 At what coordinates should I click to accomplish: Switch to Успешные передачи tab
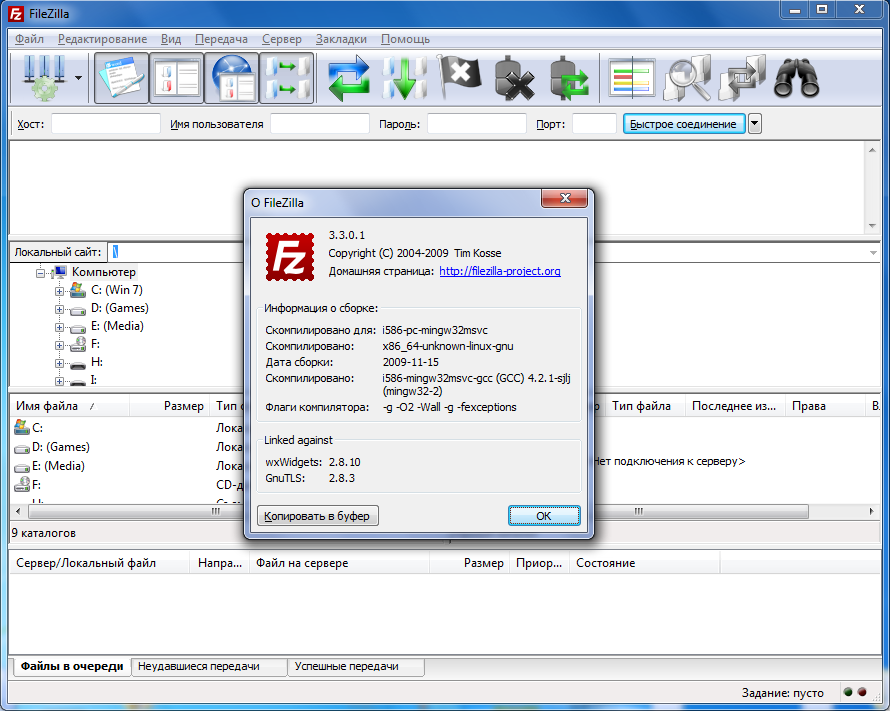(356, 666)
